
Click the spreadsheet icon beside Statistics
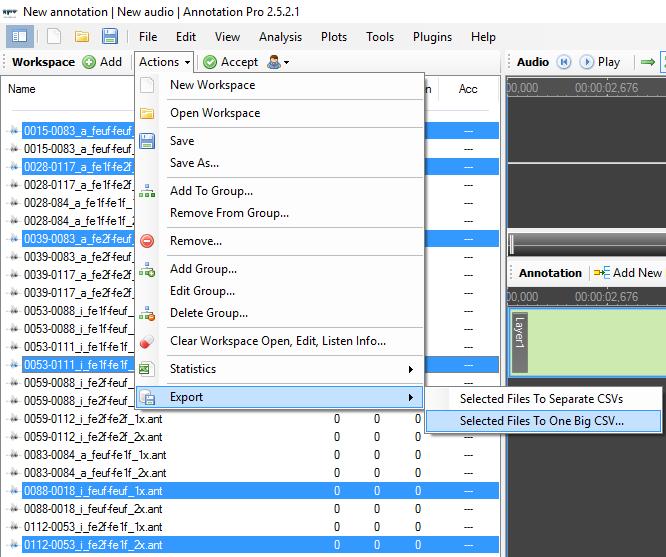point(145,369)
